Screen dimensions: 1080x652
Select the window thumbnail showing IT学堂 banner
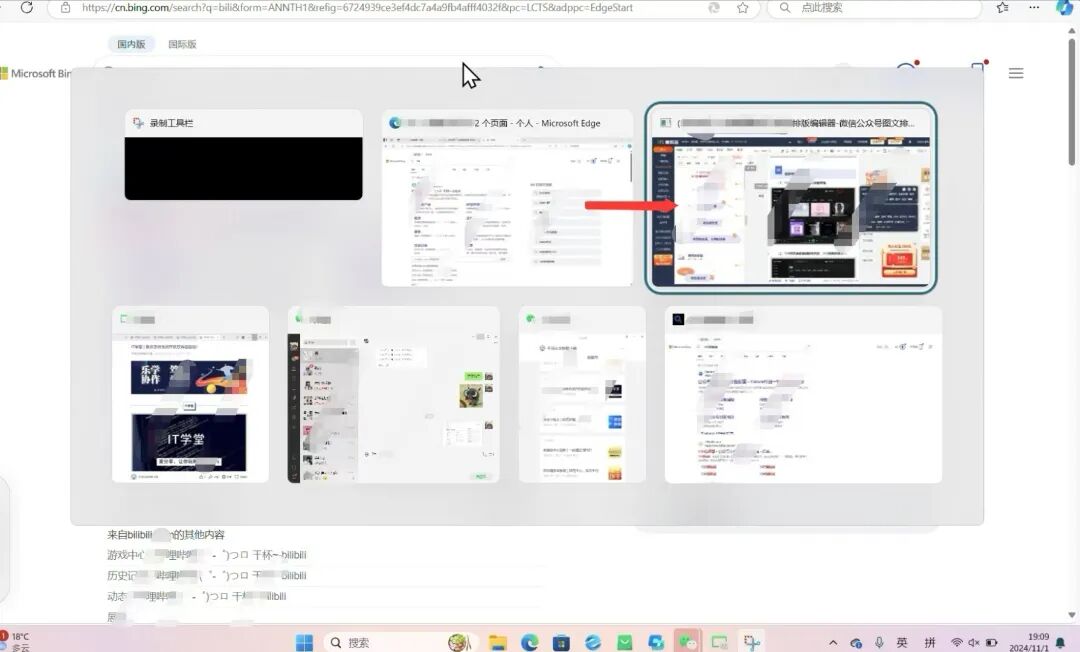pos(190,395)
